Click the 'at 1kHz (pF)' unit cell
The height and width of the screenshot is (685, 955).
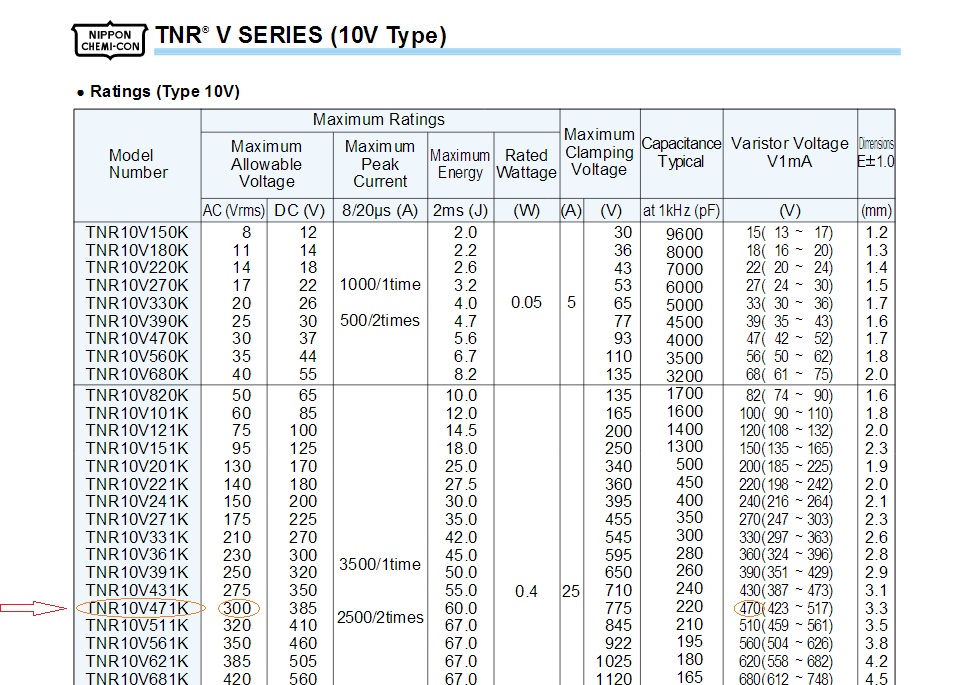[x=682, y=211]
